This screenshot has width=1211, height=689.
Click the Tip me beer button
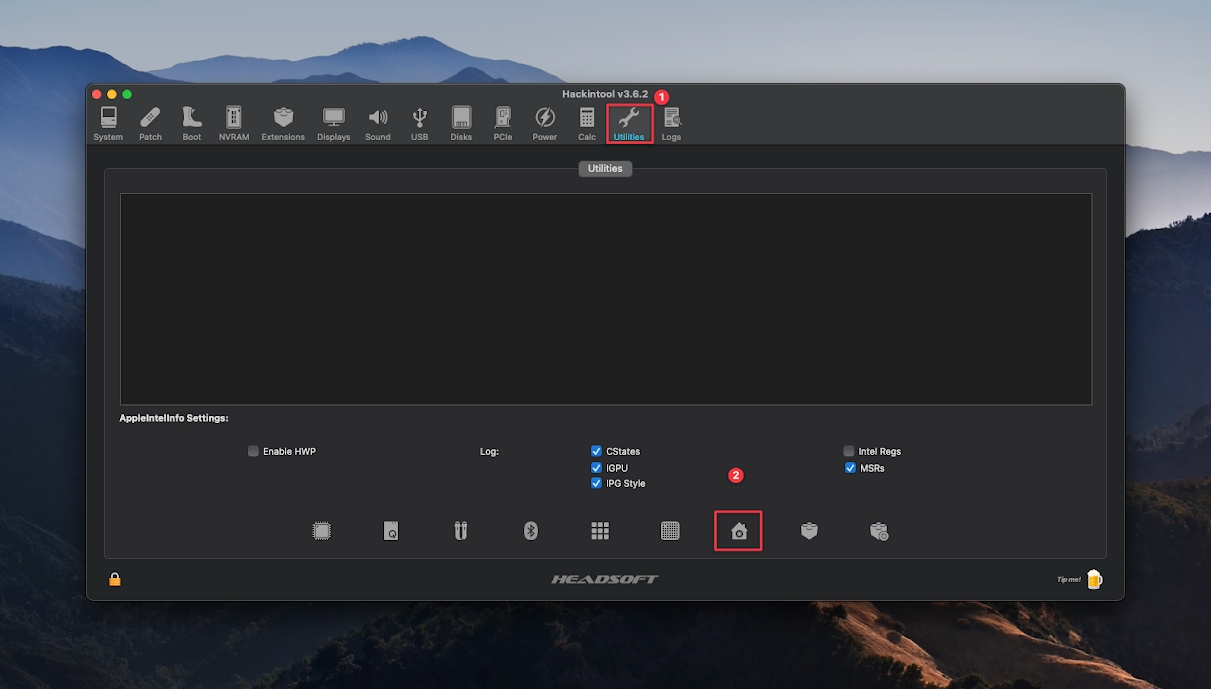point(1093,579)
